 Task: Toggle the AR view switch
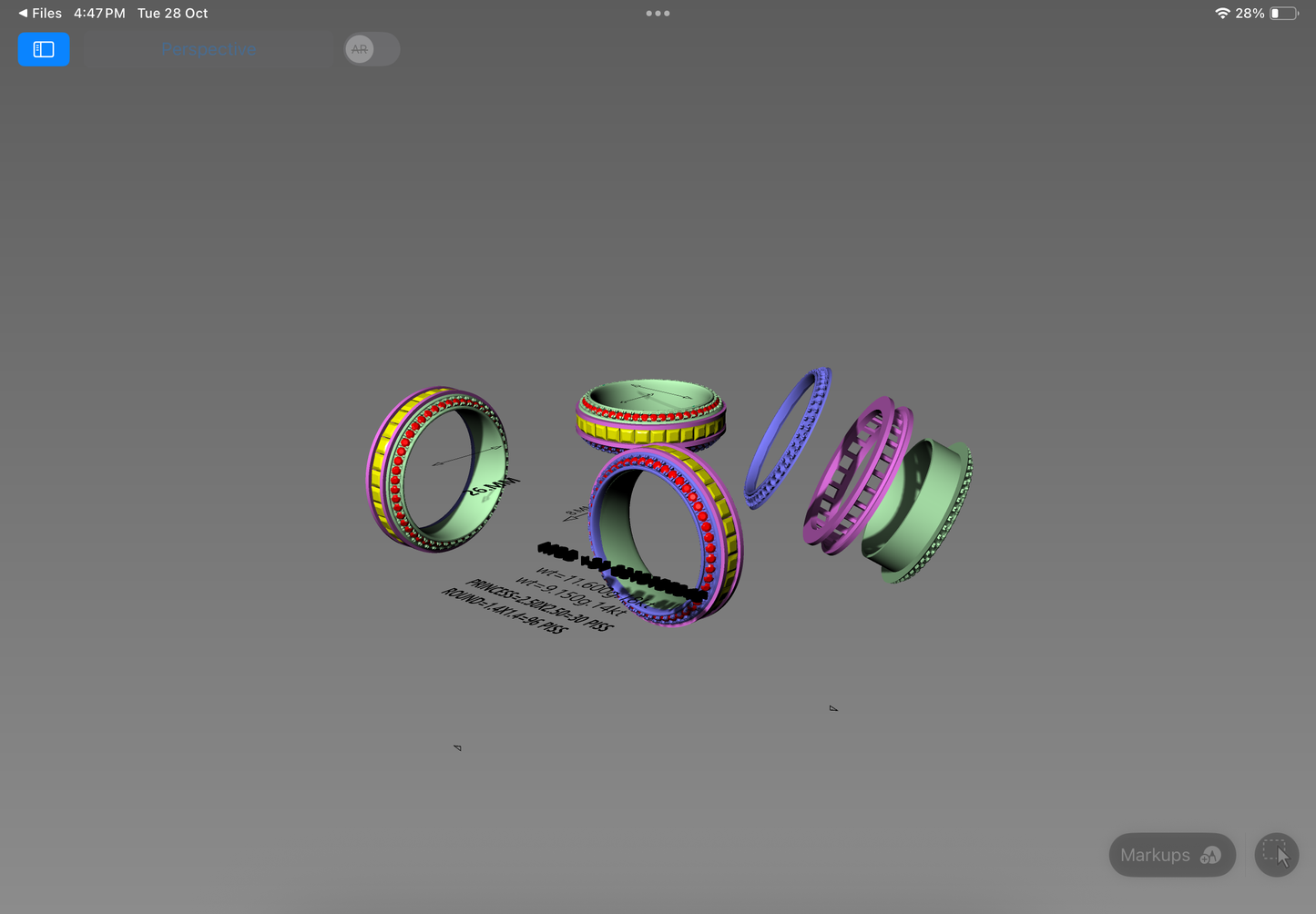pos(371,49)
